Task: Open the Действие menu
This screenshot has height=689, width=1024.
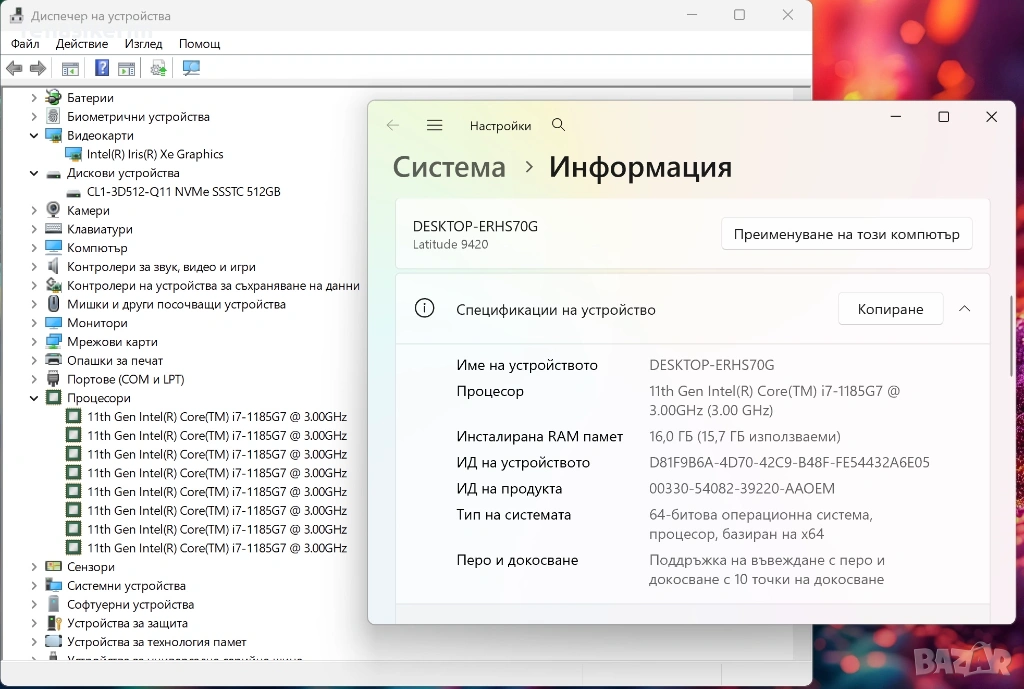Action: click(82, 44)
